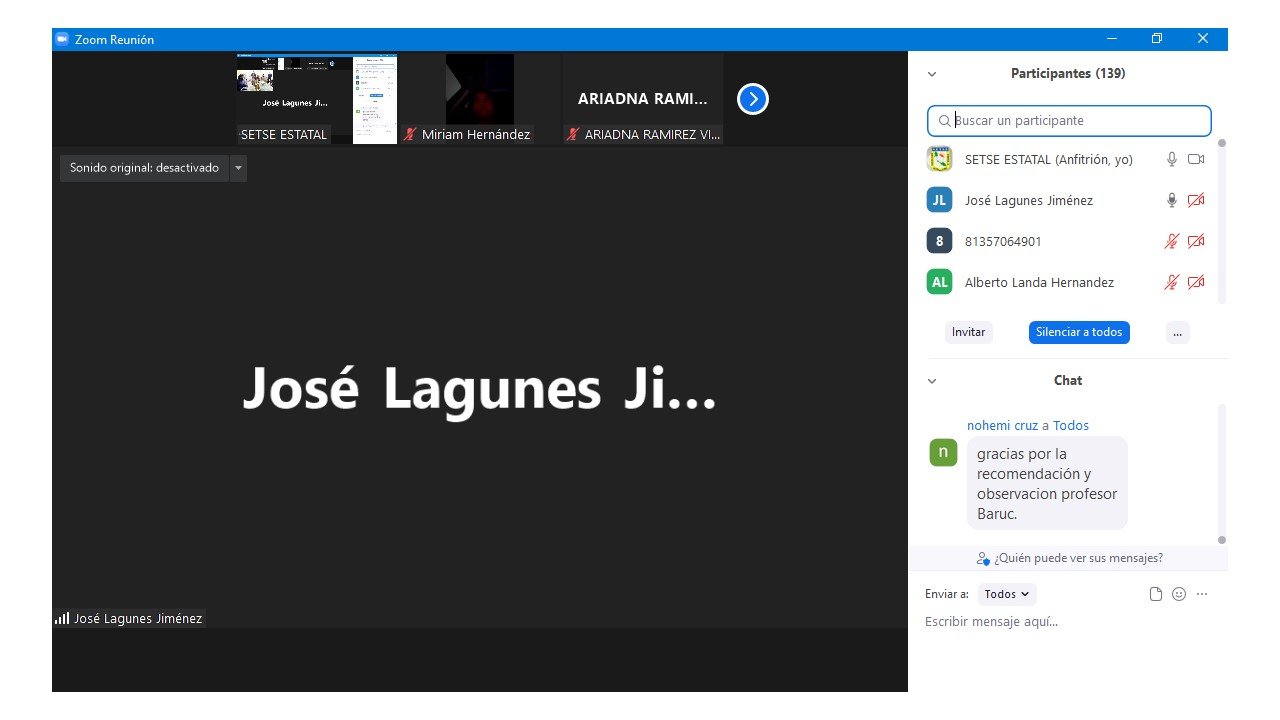Image resolution: width=1280 pixels, height=720 pixels.
Task: Click the file attachment icon in chat
Action: click(1156, 594)
